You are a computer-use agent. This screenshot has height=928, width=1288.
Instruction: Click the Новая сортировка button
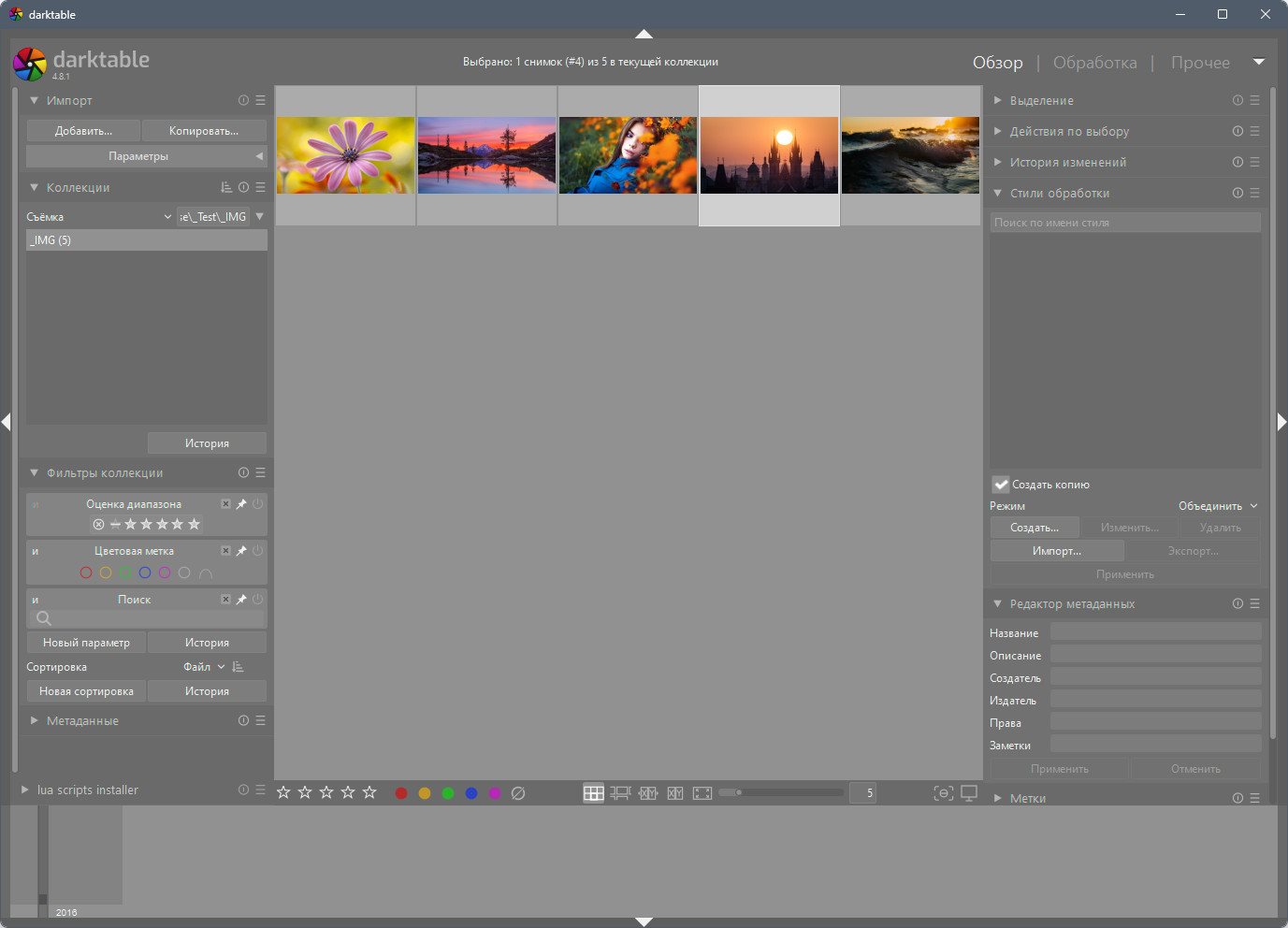point(86,691)
